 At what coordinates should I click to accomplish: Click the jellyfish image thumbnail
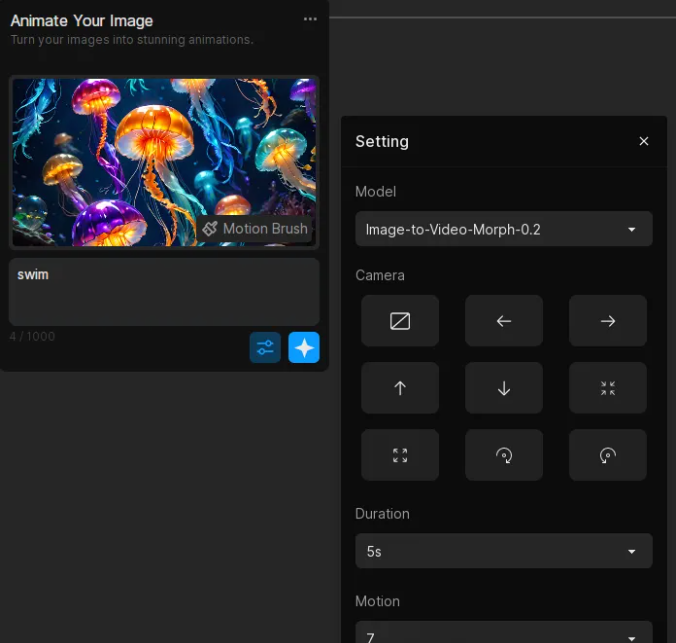164,162
